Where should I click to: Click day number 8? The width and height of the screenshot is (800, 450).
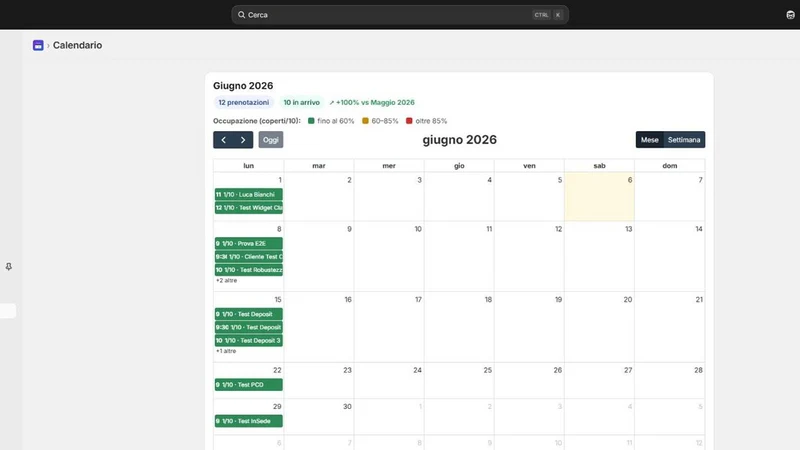(x=279, y=229)
